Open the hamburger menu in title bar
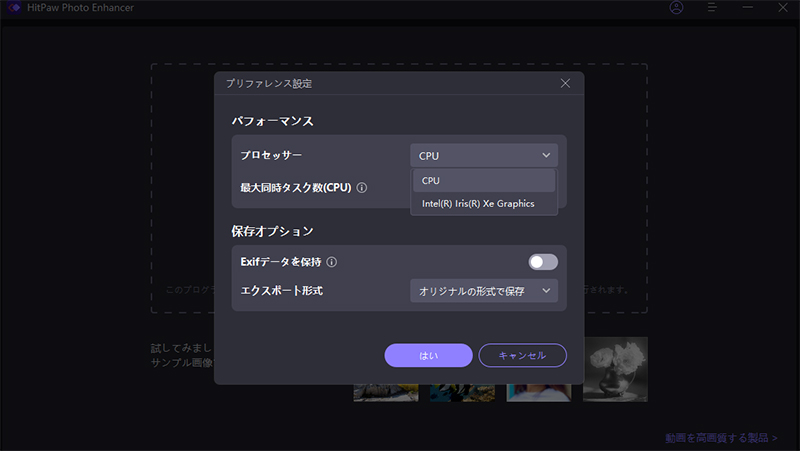The image size is (800, 451). click(712, 8)
